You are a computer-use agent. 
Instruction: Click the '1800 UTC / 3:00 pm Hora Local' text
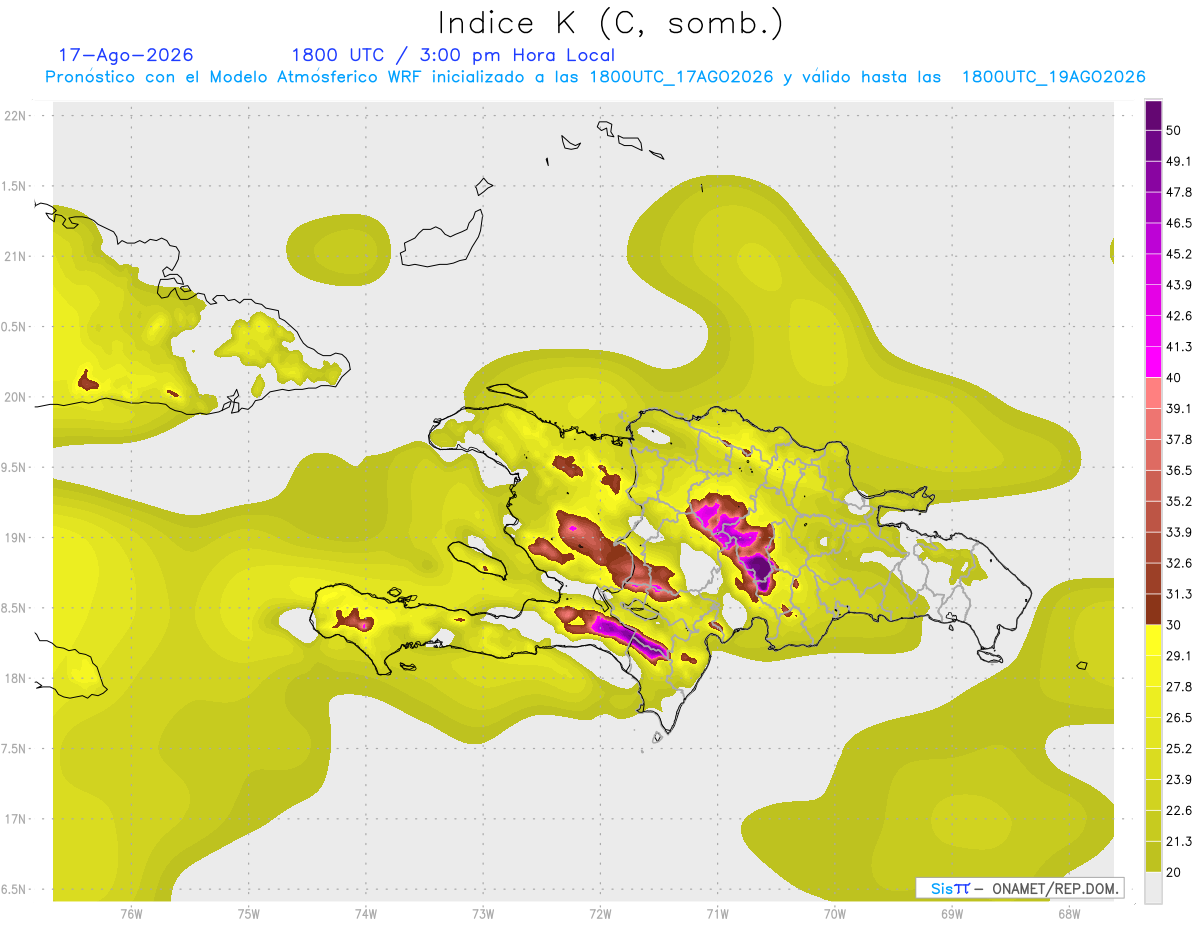pyautogui.click(x=453, y=55)
